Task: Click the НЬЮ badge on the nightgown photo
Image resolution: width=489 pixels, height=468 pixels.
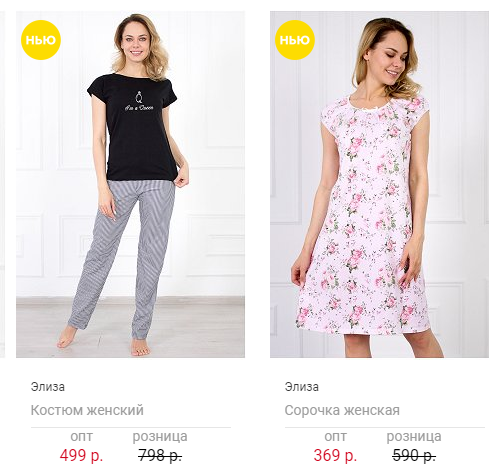Action: pos(295,40)
